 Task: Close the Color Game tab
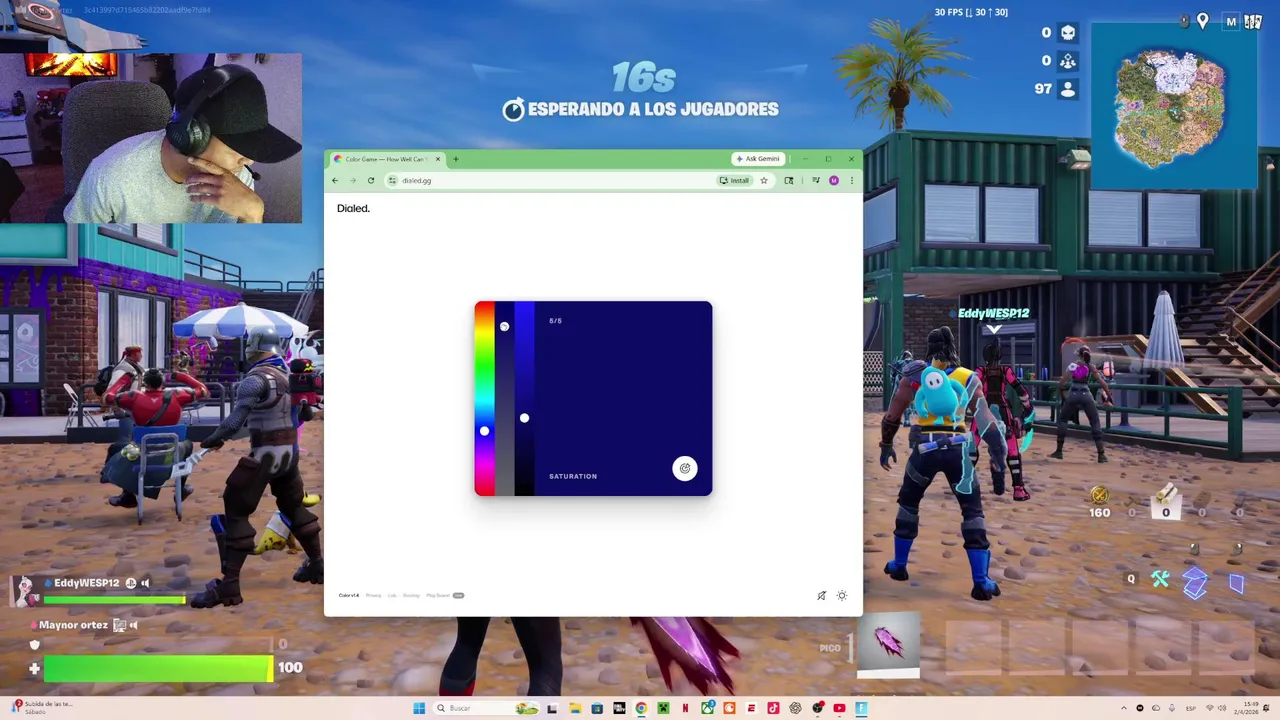[437, 159]
